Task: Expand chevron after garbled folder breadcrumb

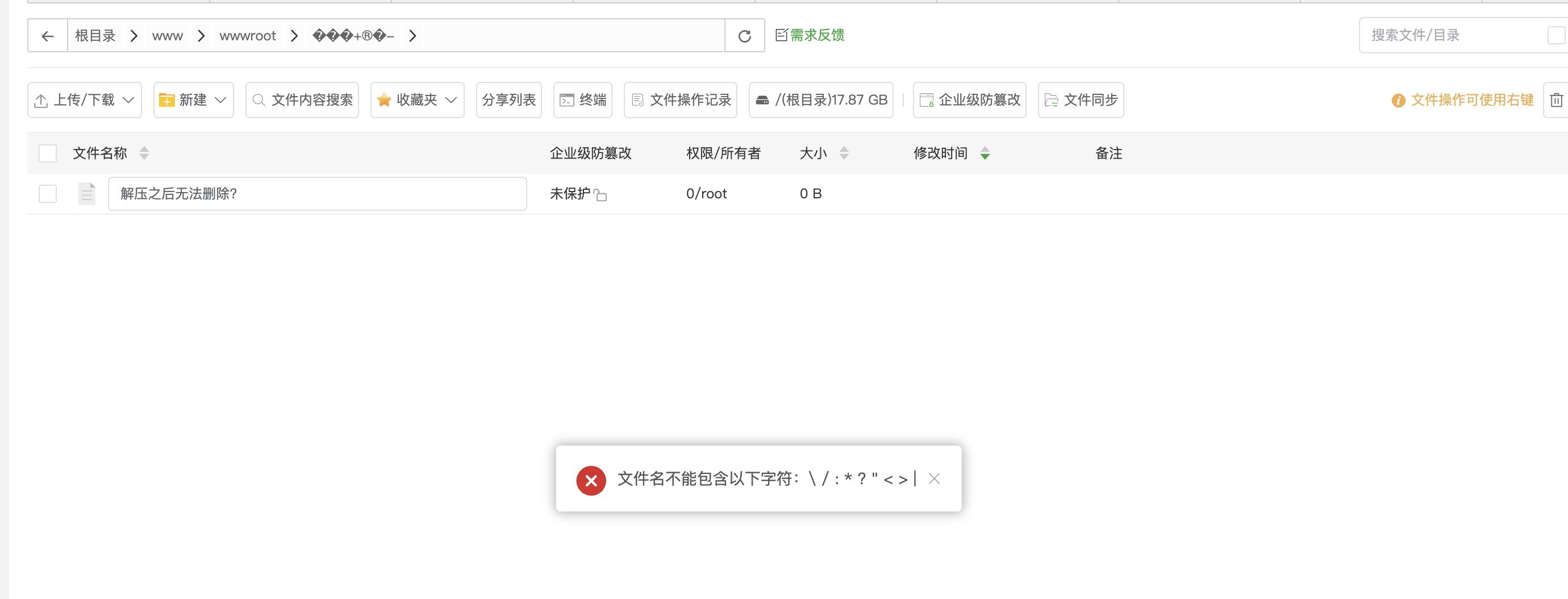Action: click(x=412, y=36)
